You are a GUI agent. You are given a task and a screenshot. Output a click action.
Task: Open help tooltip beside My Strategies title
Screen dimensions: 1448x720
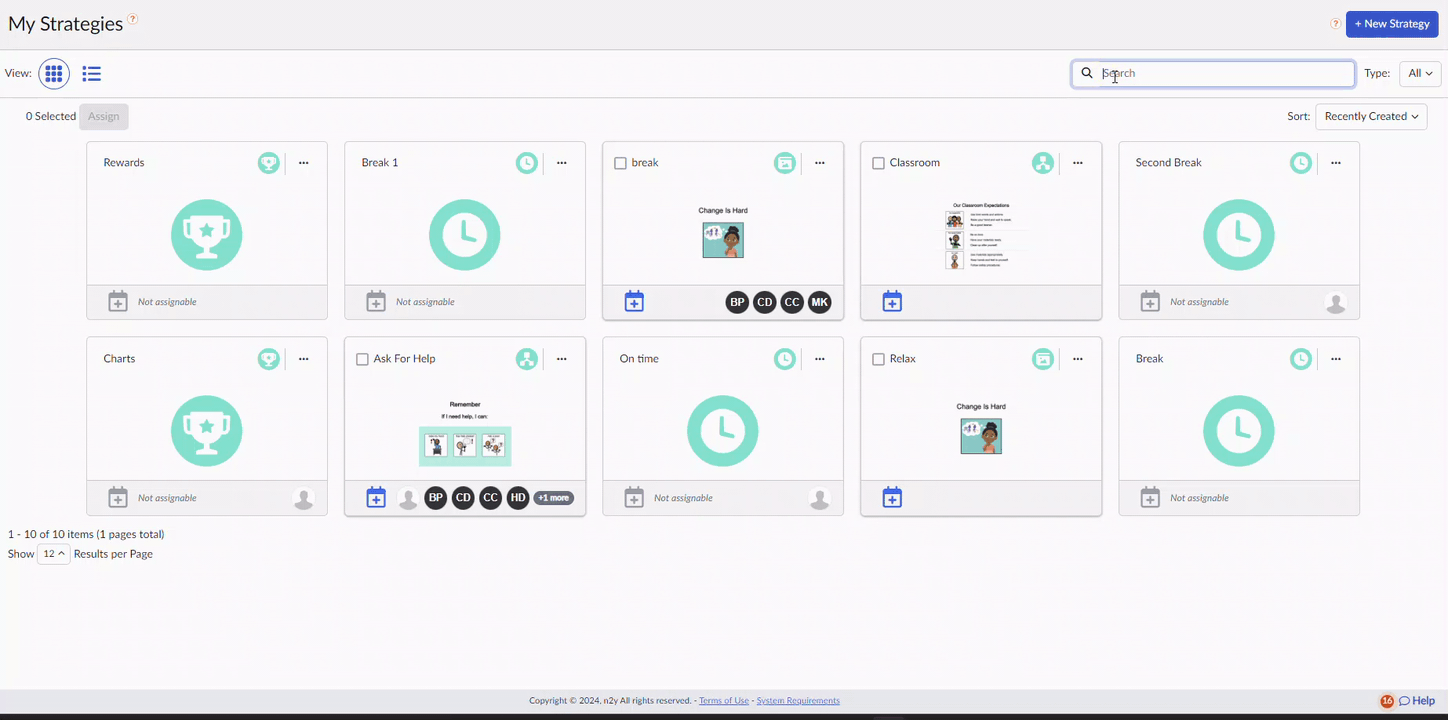133,18
